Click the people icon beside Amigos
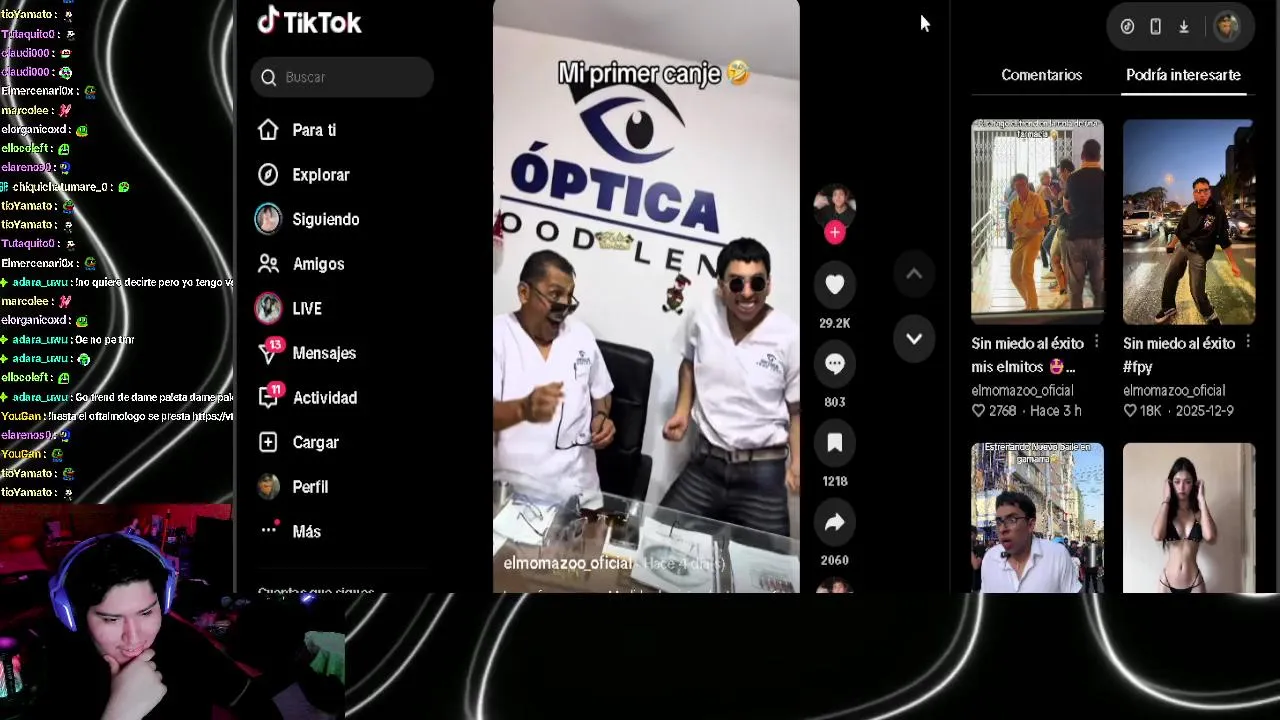 268,264
